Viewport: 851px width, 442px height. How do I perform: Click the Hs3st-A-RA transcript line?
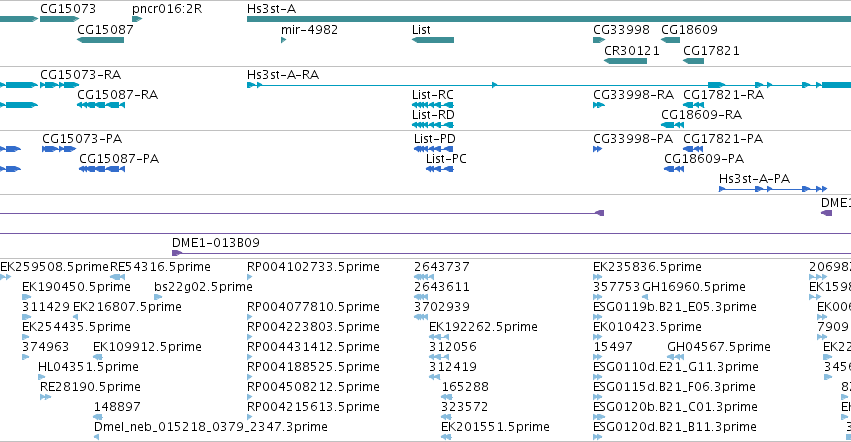549,85
